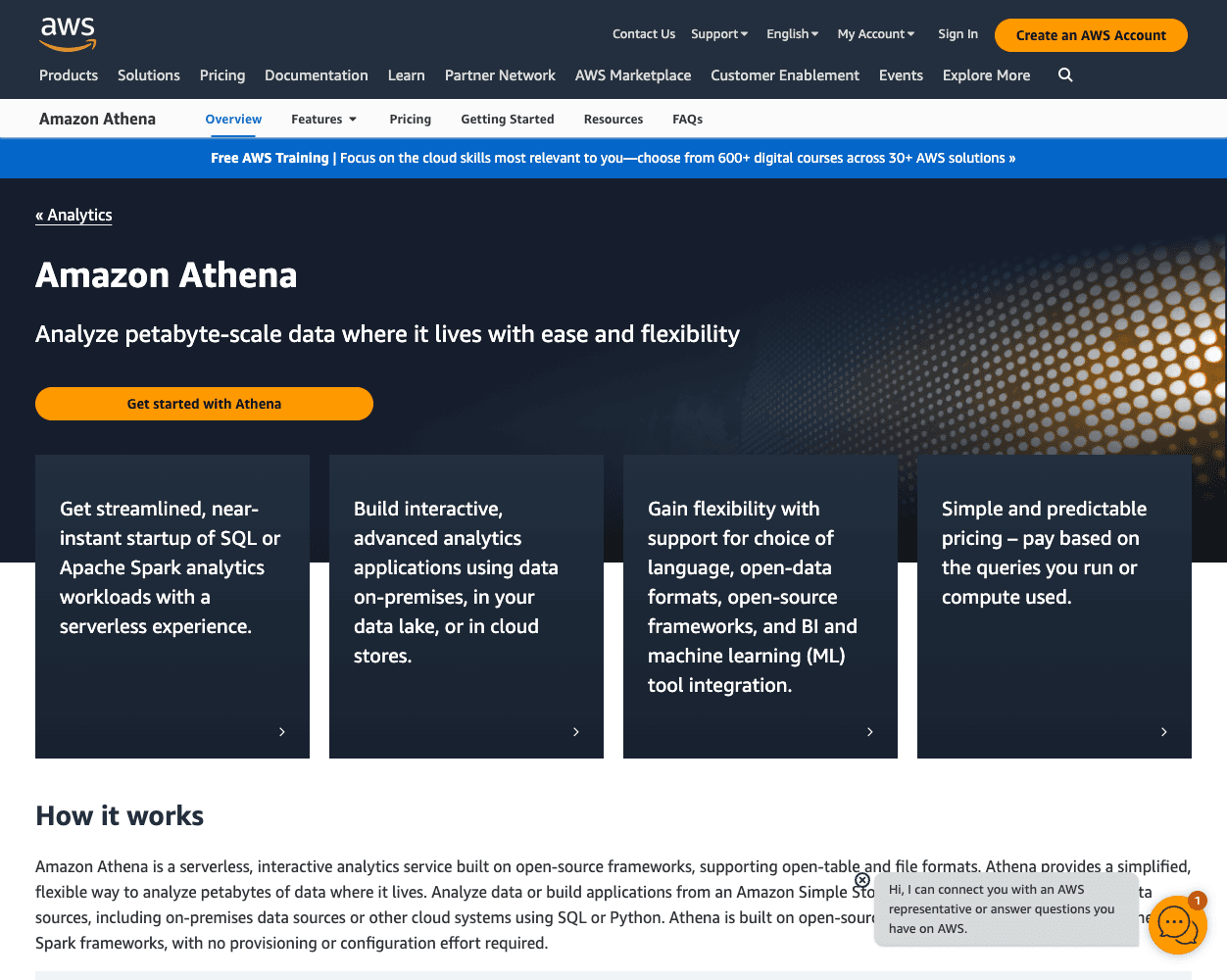Click the Amazon Athena main heading
Screen dimensions: 1227x980
[167, 275]
